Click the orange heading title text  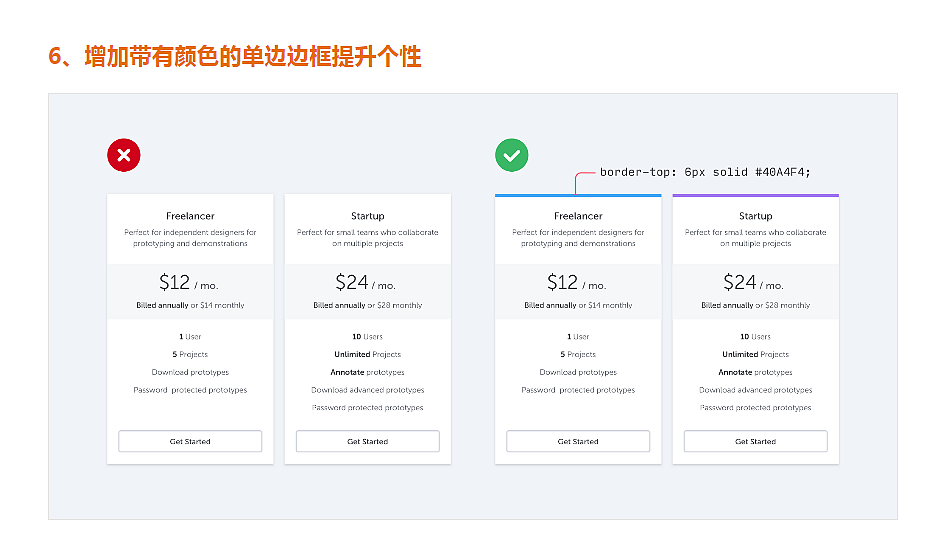pyautogui.click(x=235, y=56)
